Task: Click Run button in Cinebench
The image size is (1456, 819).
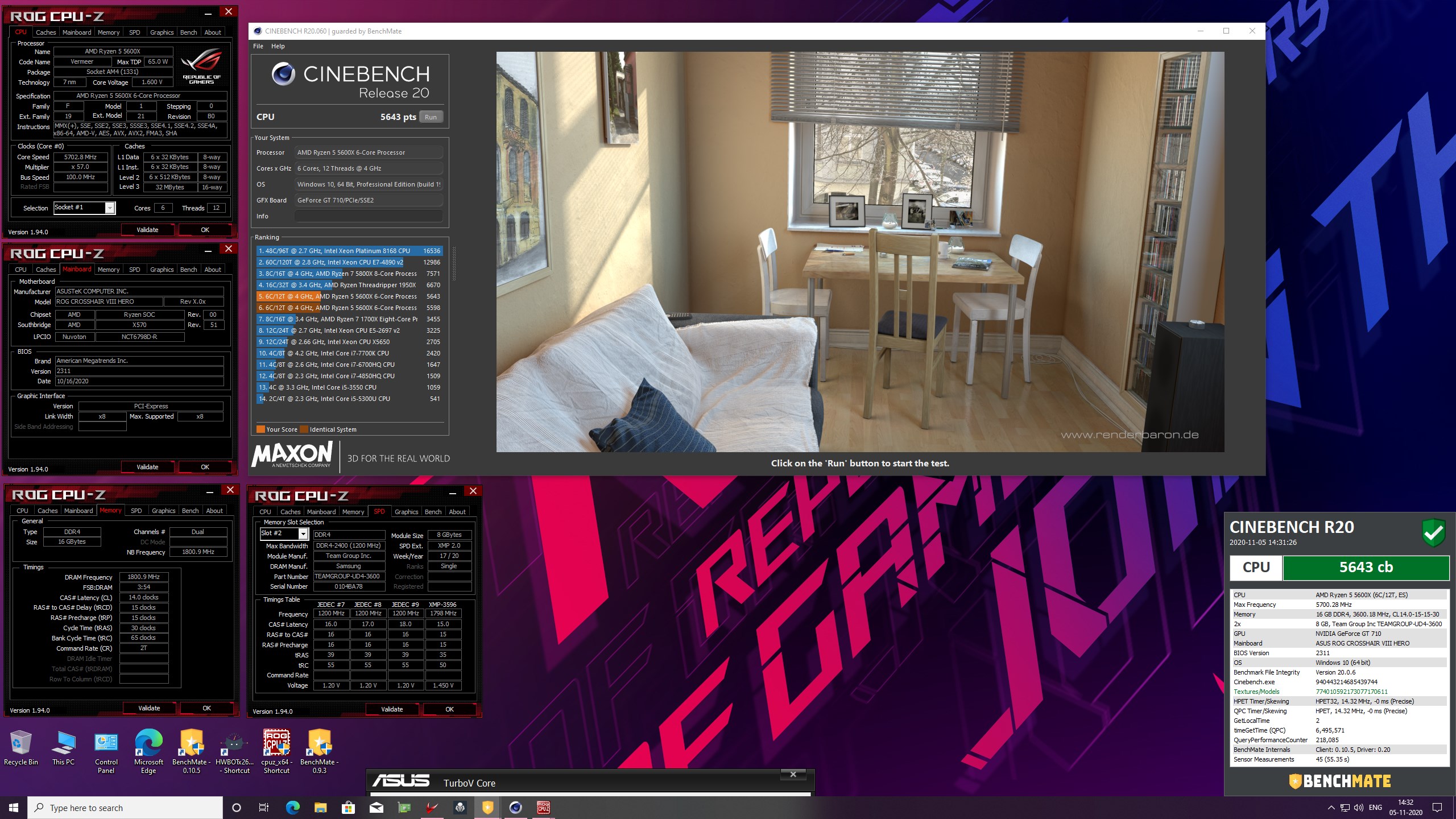Action: pyautogui.click(x=431, y=117)
